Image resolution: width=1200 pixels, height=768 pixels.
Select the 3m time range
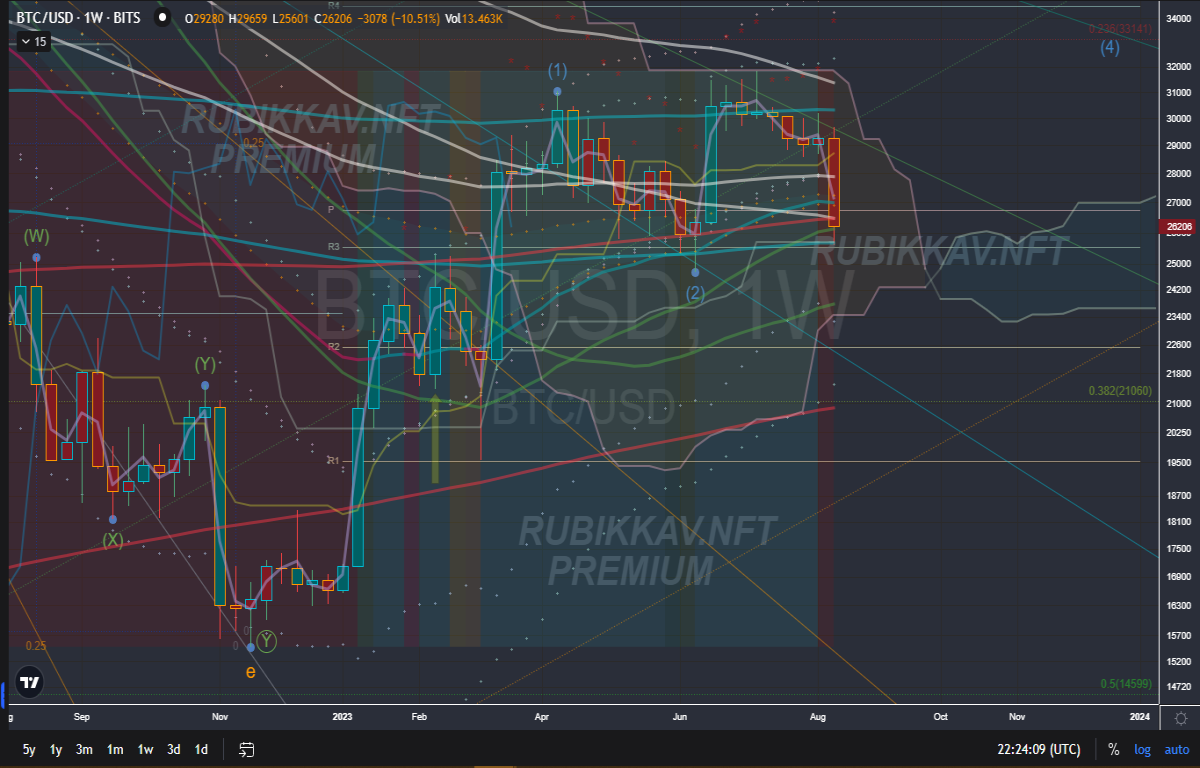pos(85,749)
